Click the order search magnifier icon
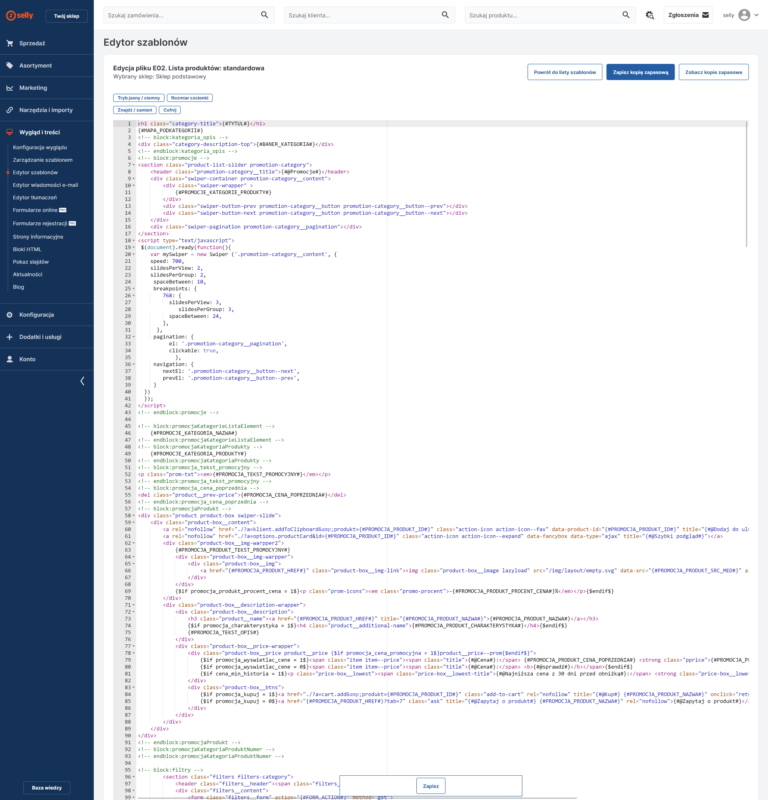Viewport: 768px width, 800px height. [265, 15]
